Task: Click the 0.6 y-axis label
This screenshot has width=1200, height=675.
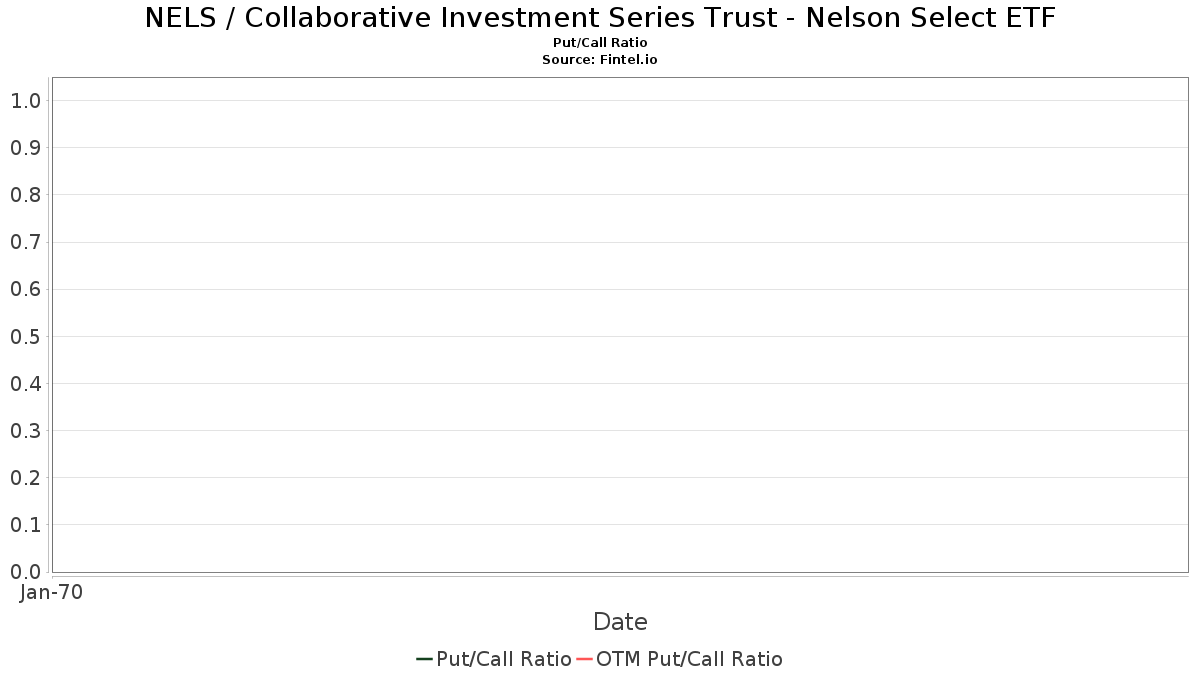Action: (25, 289)
